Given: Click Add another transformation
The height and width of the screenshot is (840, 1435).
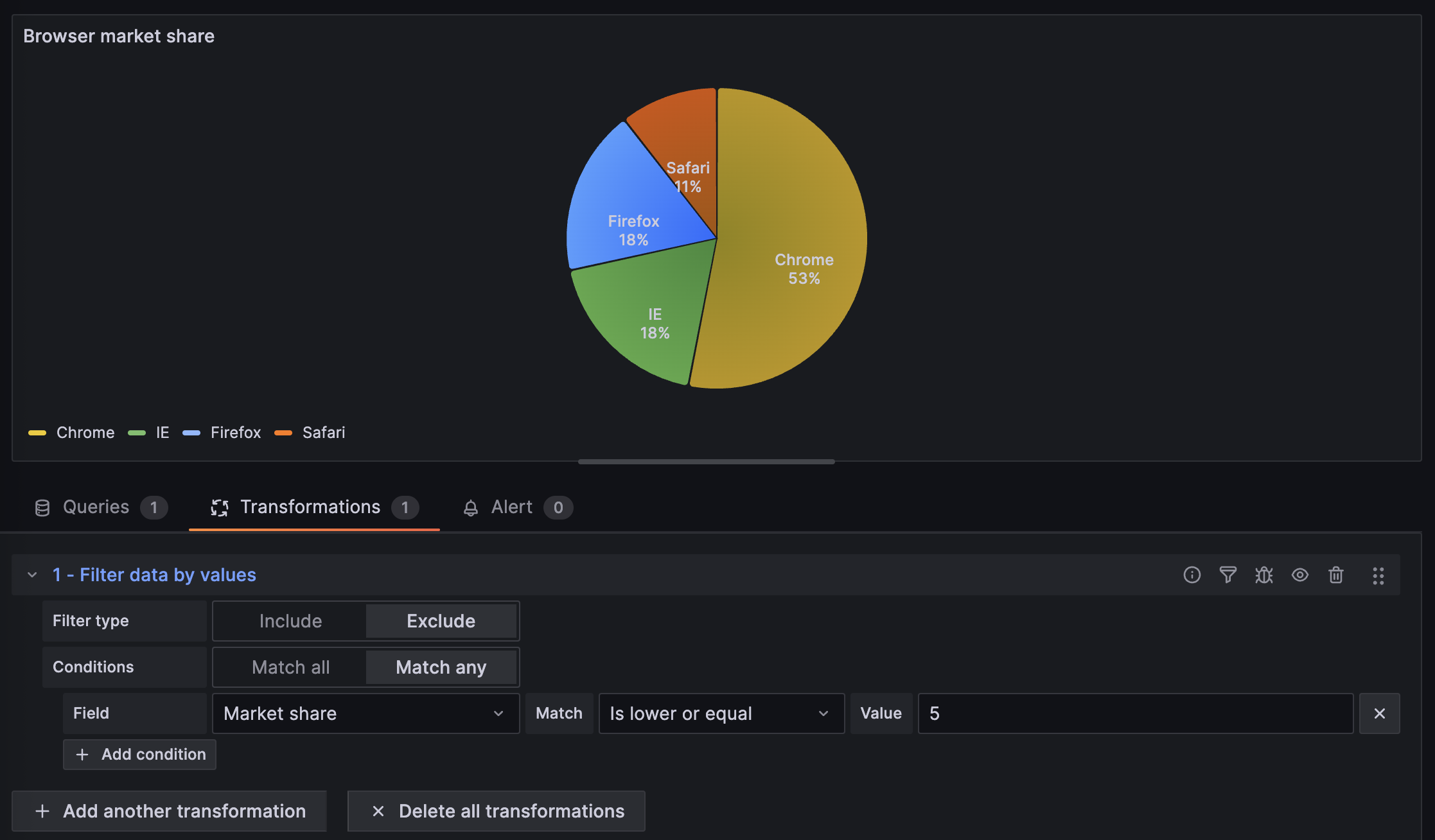Looking at the screenshot, I should tap(170, 810).
